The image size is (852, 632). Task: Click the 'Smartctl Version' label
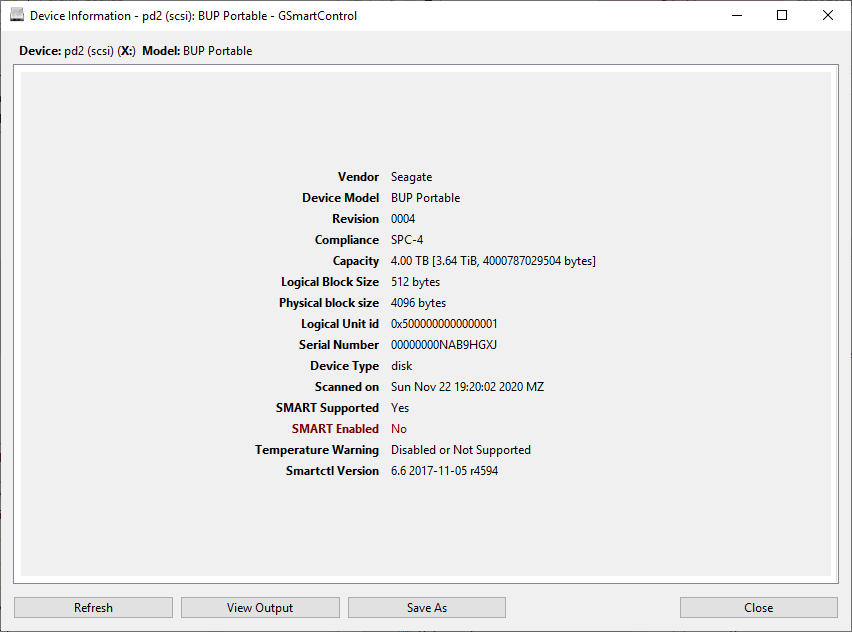tap(332, 471)
